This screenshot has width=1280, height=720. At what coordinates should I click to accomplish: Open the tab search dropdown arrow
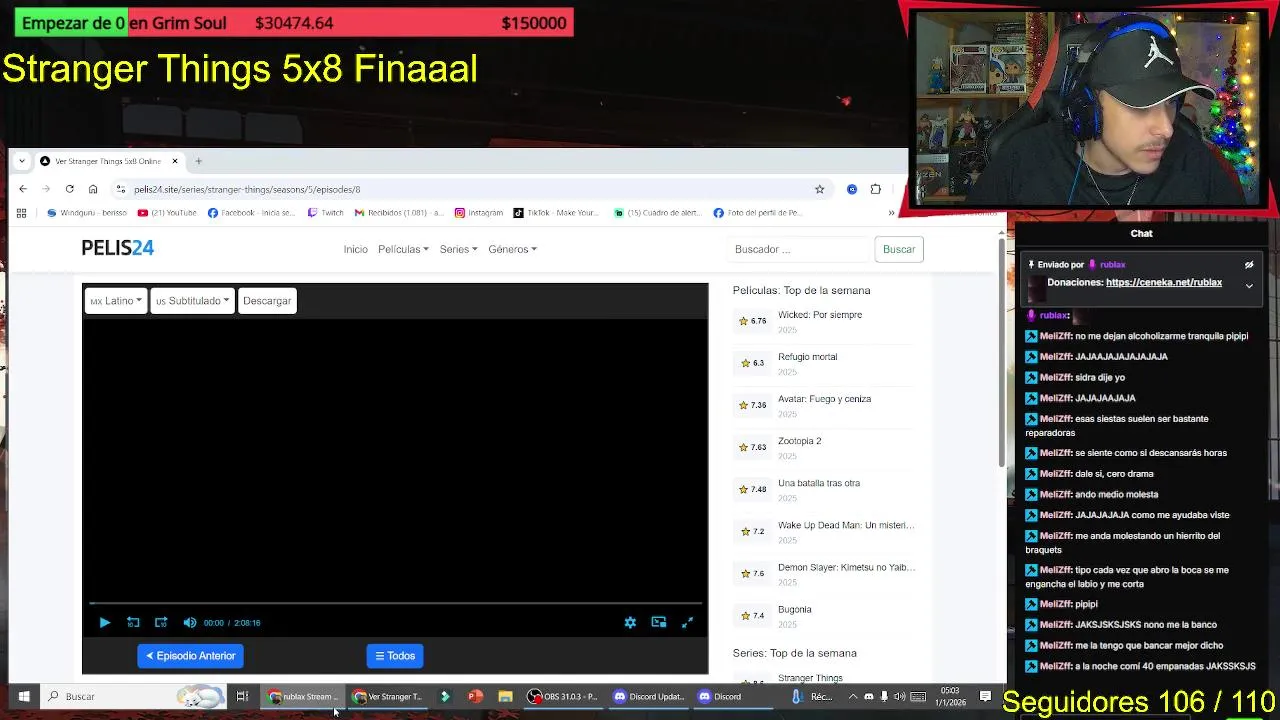point(22,161)
